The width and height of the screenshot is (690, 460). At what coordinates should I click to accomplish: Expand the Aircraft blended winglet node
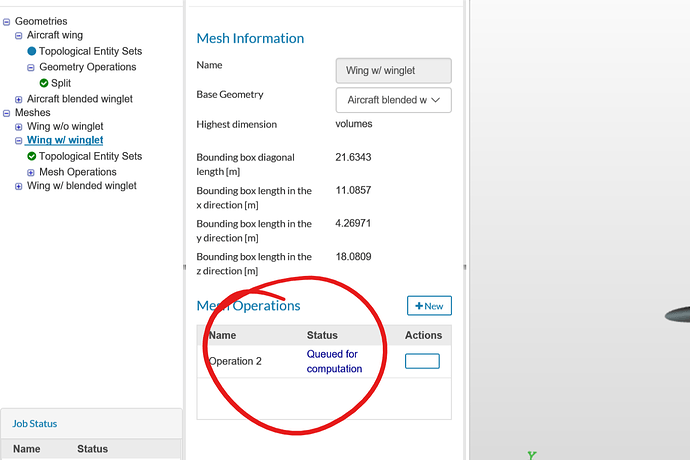pos(18,99)
